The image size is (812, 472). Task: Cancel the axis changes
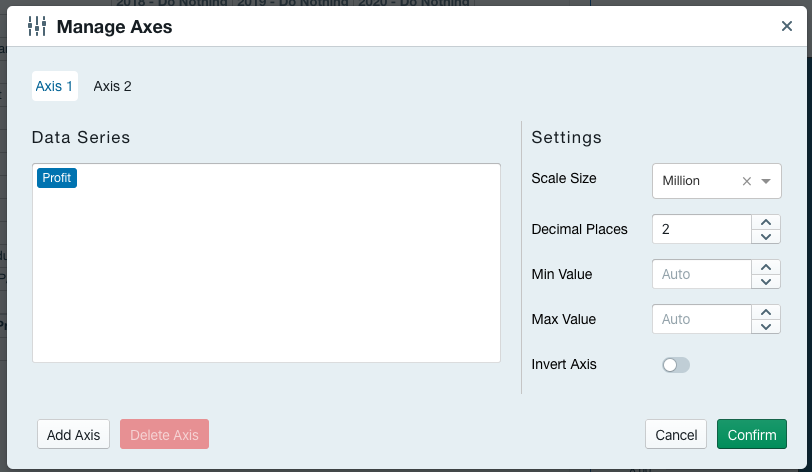[x=676, y=435]
